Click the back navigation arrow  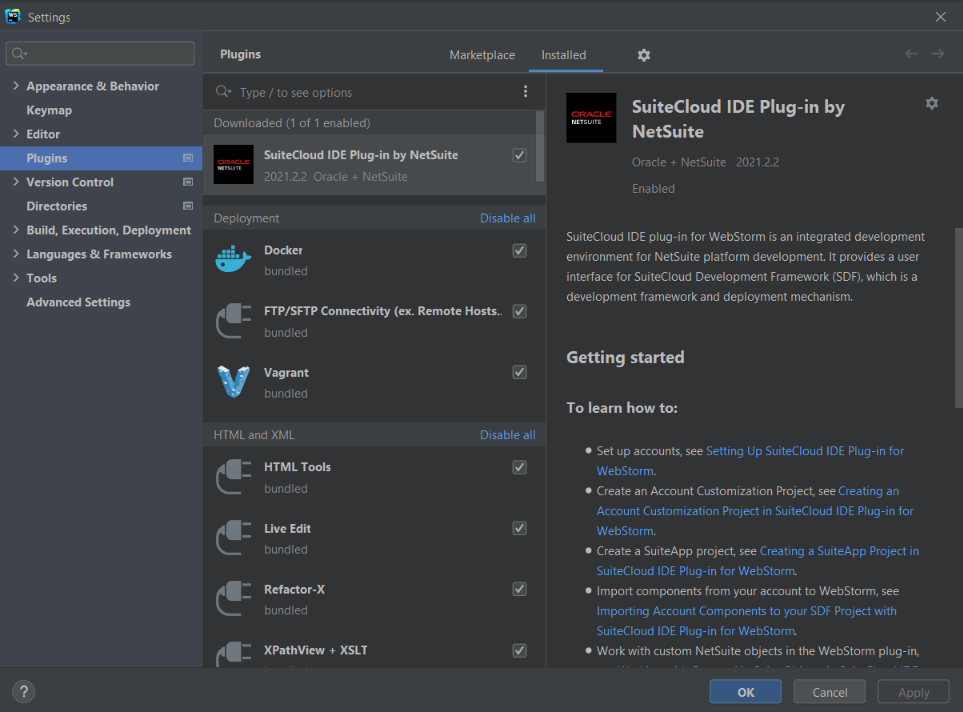911,54
